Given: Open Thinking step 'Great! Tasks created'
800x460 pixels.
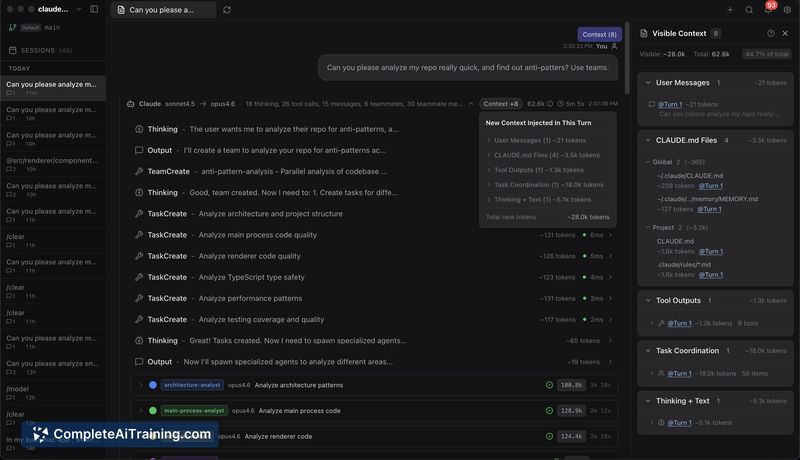Looking at the screenshot, I should pyautogui.click(x=374, y=341).
